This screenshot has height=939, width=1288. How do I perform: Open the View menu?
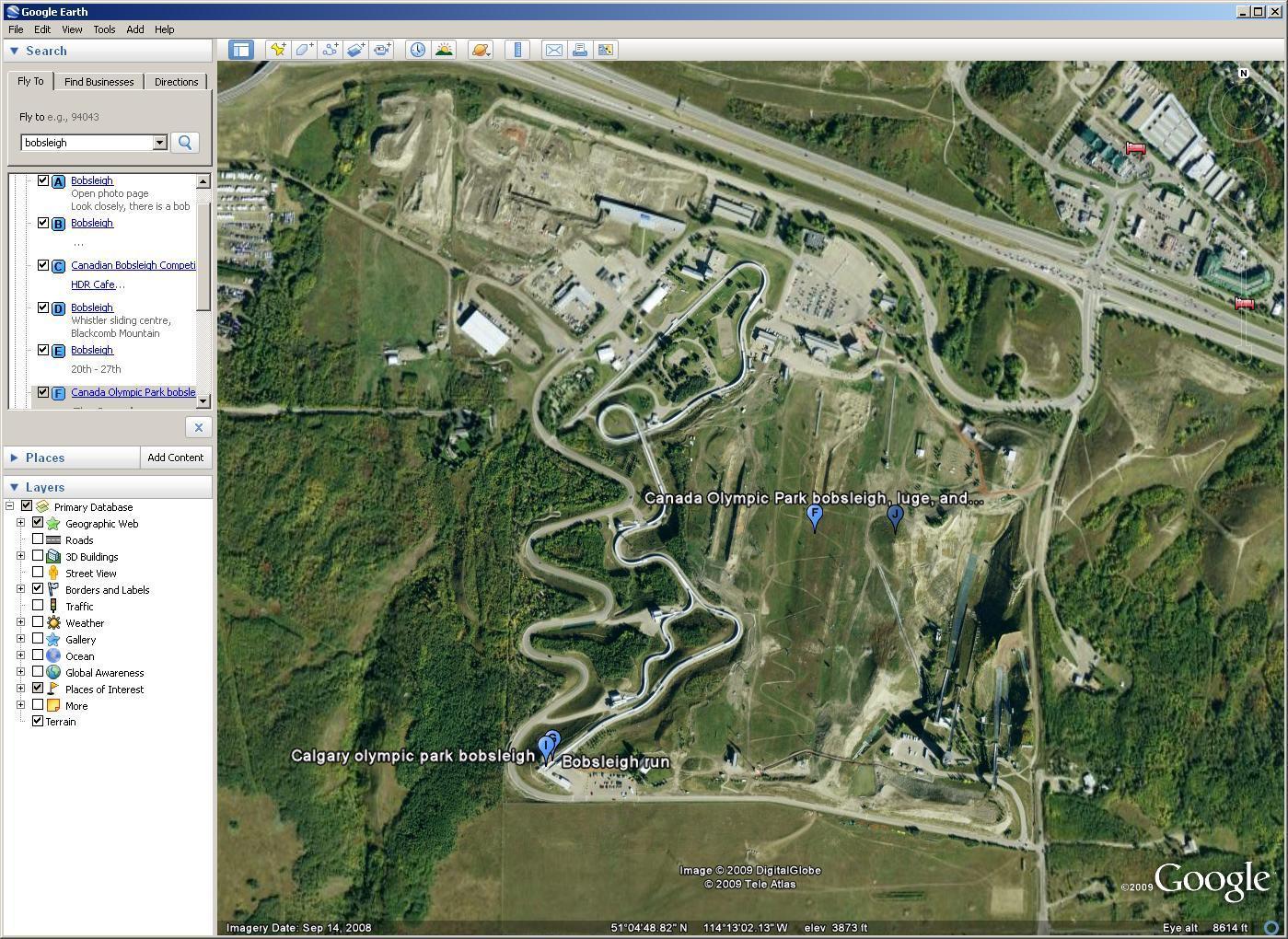click(x=72, y=29)
